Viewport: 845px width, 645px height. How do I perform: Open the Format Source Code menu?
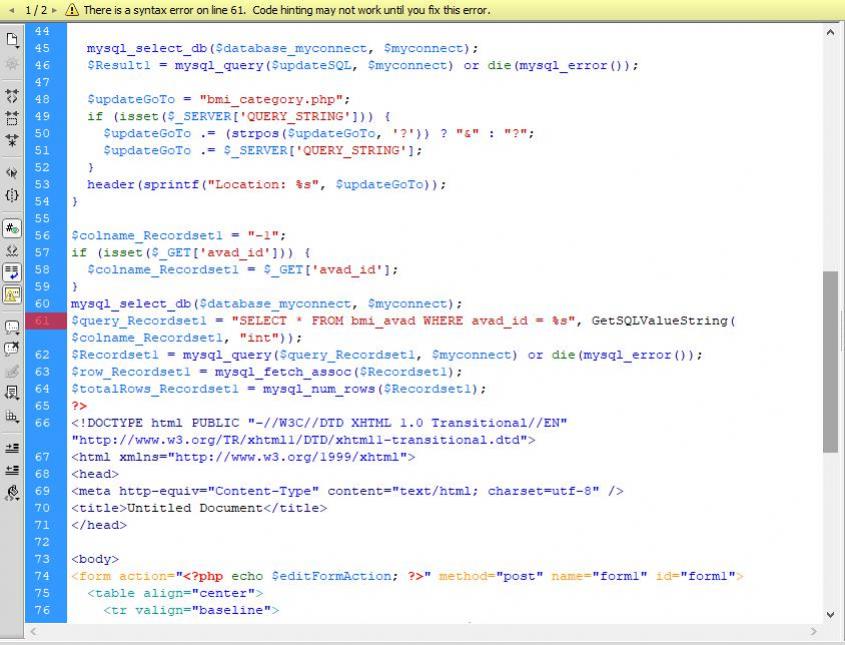pyautogui.click(x=12, y=493)
